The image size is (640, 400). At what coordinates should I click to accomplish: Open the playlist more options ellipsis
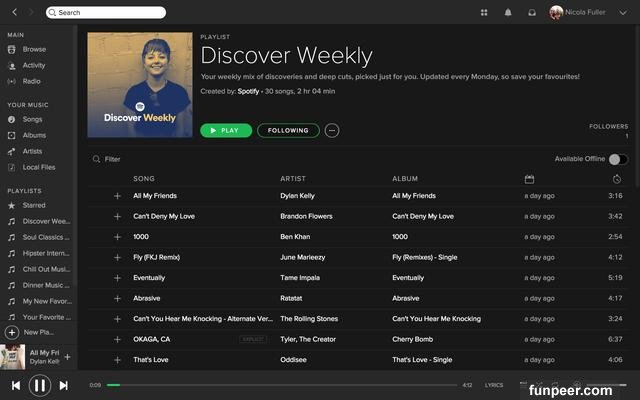point(332,130)
